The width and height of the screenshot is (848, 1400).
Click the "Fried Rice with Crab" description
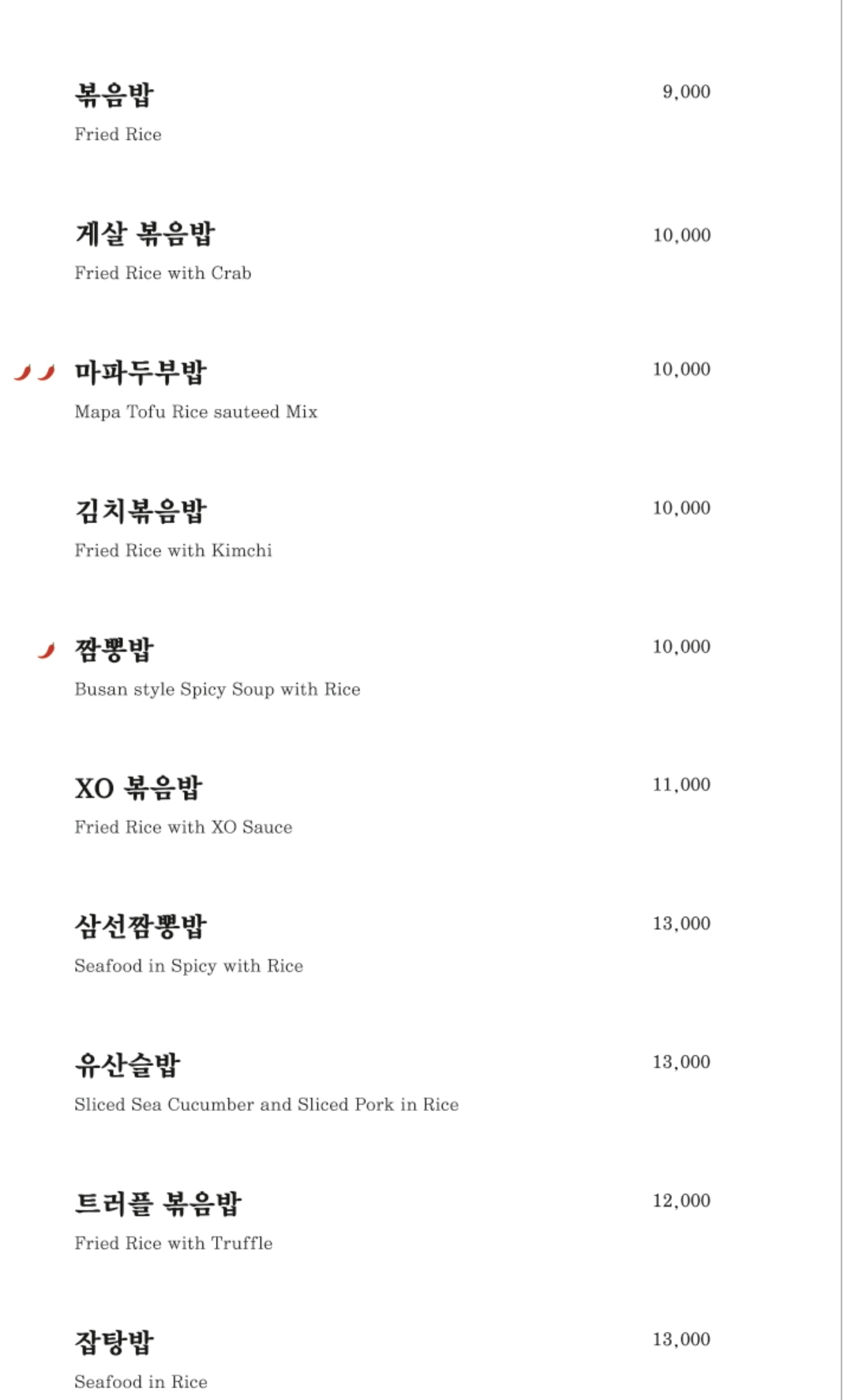pyautogui.click(x=163, y=273)
